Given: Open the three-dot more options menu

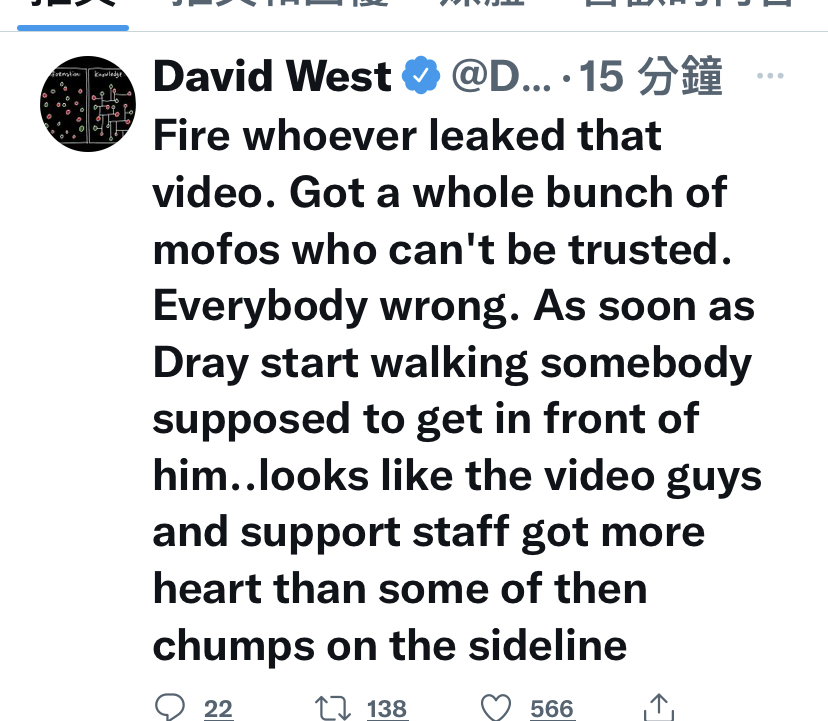Looking at the screenshot, I should 770,76.
